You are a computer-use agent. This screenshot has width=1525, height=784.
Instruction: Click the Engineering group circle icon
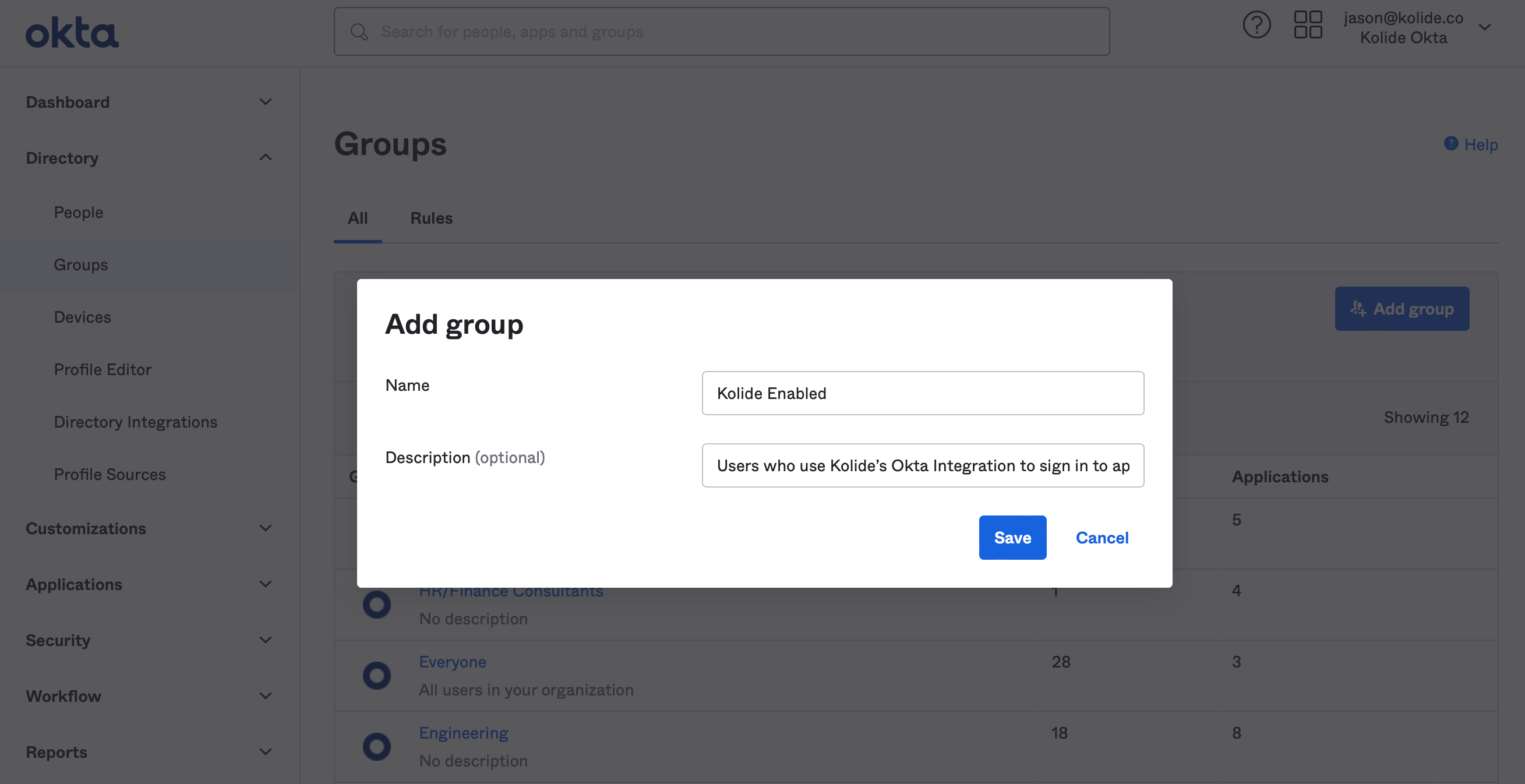tap(376, 747)
